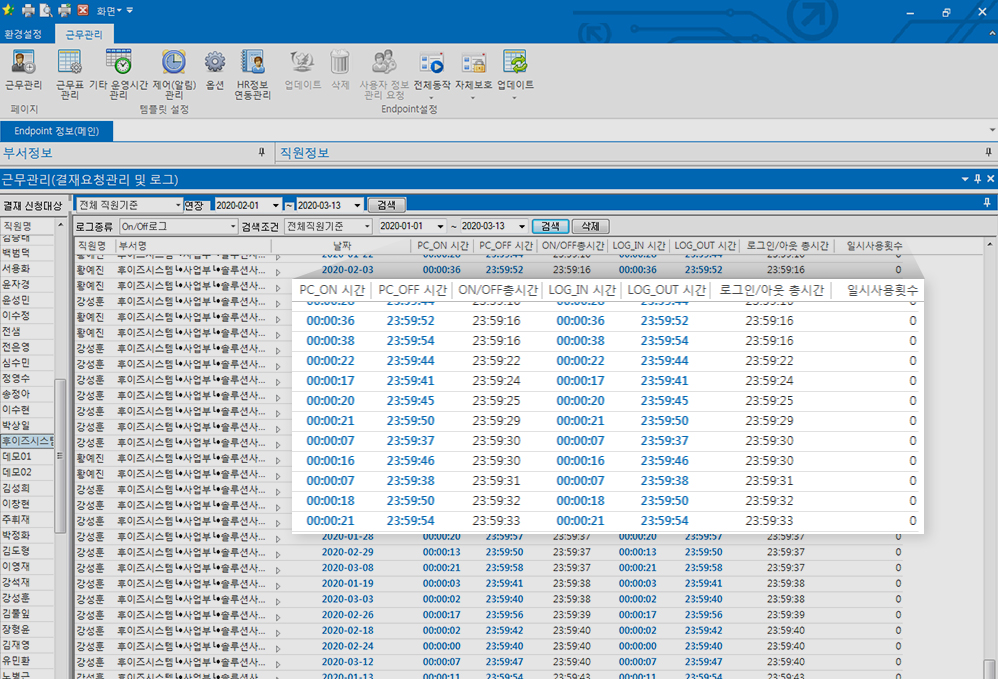998x679 pixels.
Task: Click the 삭제 button beside 검색
Action: coord(590,226)
